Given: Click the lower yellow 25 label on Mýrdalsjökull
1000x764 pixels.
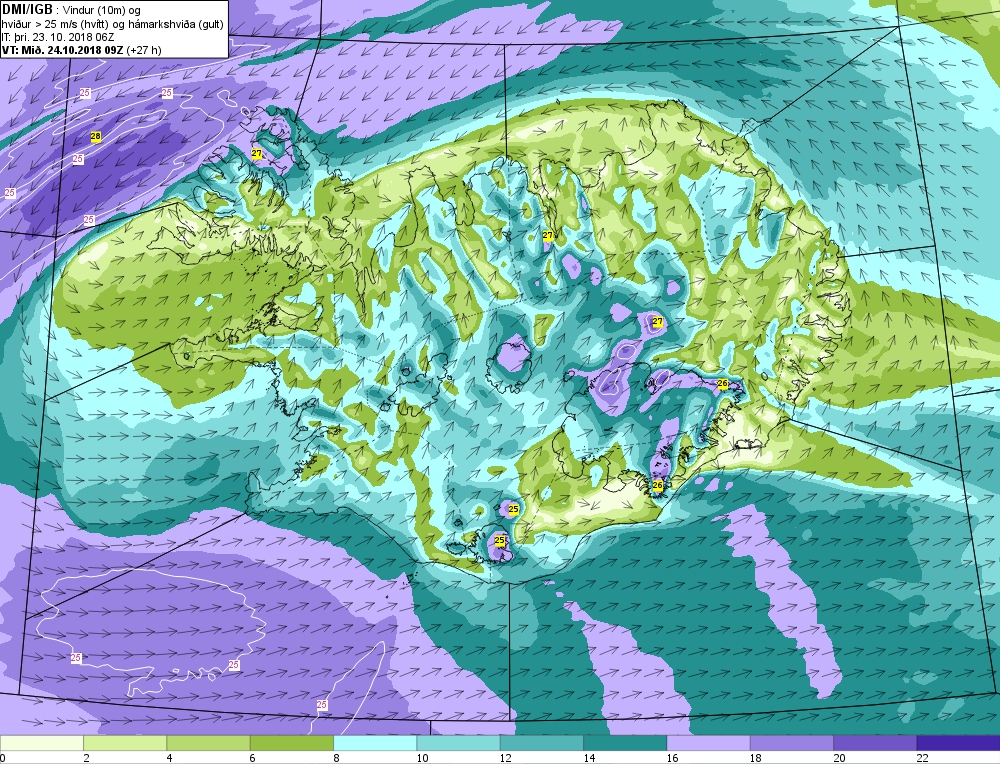Looking at the screenshot, I should (500, 540).
